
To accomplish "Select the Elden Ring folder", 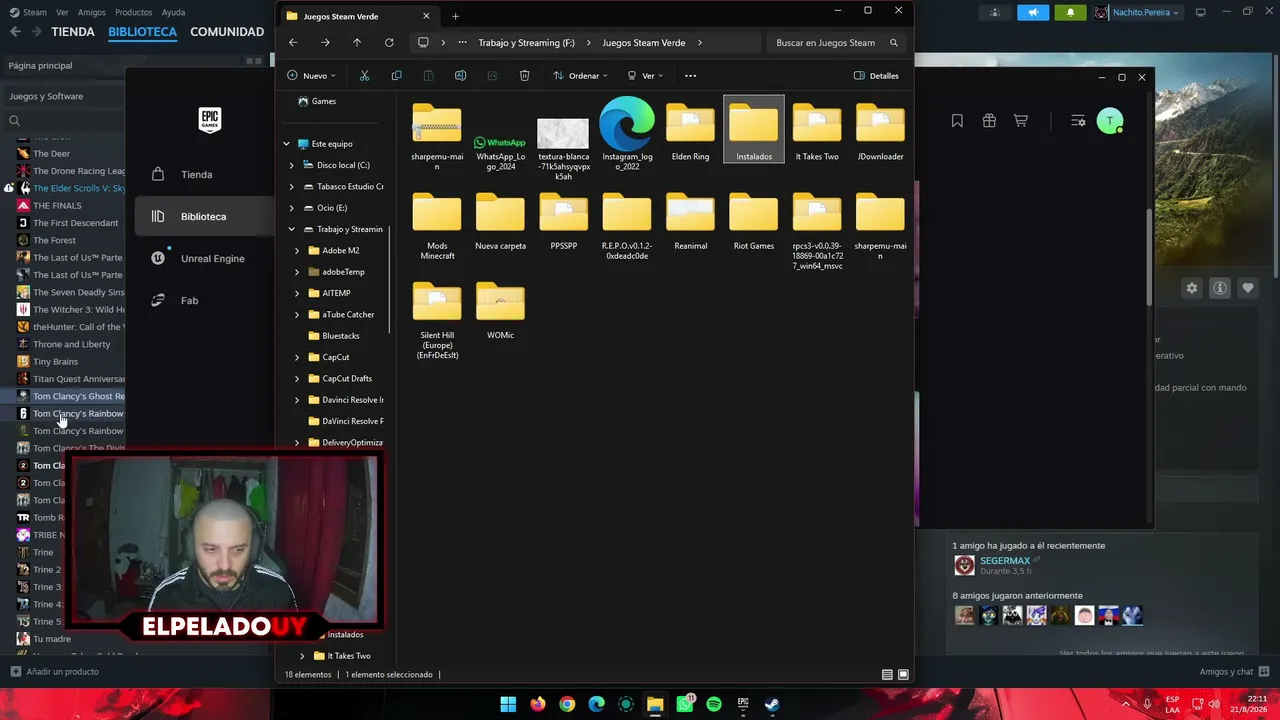I will point(690,131).
